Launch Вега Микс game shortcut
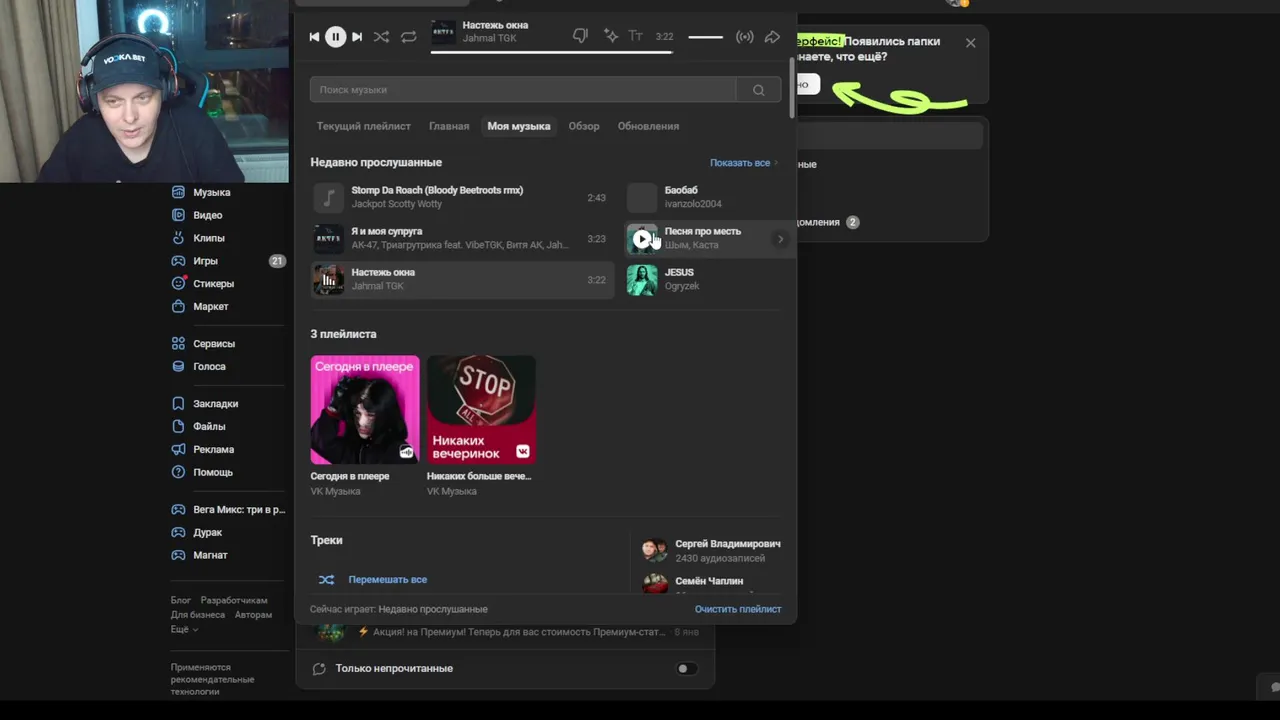1280x720 pixels. point(229,510)
